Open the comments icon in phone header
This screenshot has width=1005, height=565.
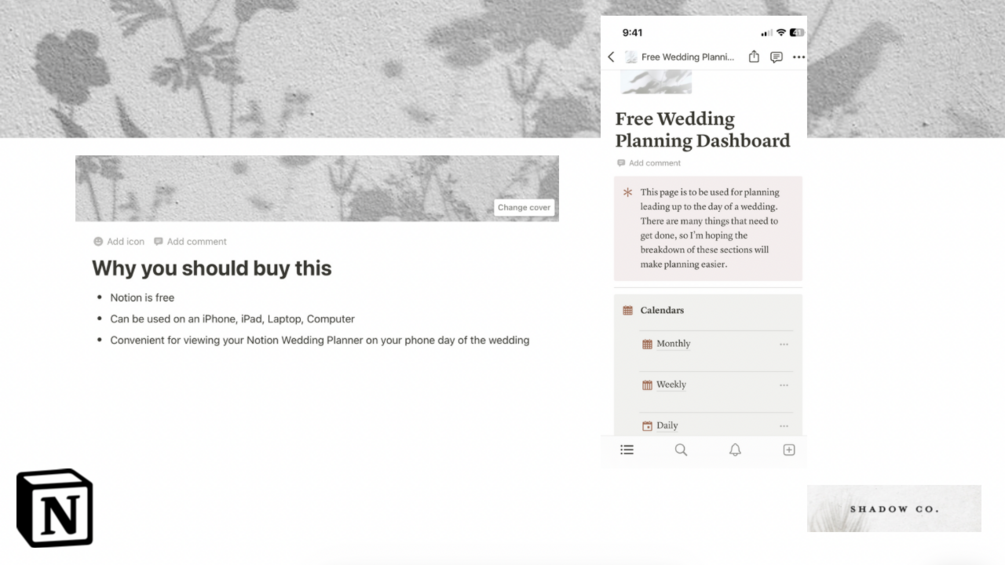776,57
